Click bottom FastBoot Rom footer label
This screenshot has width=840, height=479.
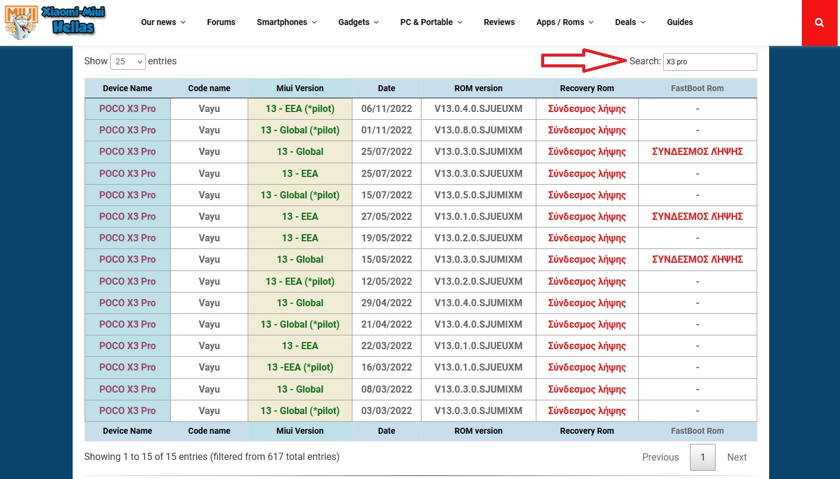coord(697,431)
